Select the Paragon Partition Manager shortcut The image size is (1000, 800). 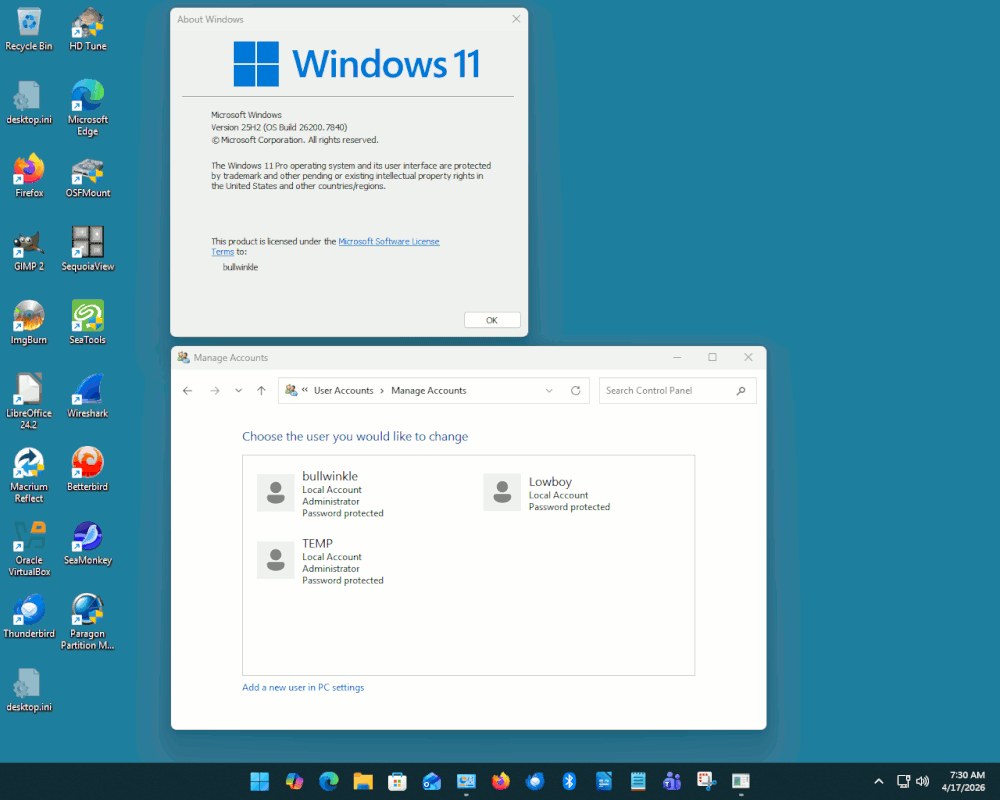[x=87, y=622]
